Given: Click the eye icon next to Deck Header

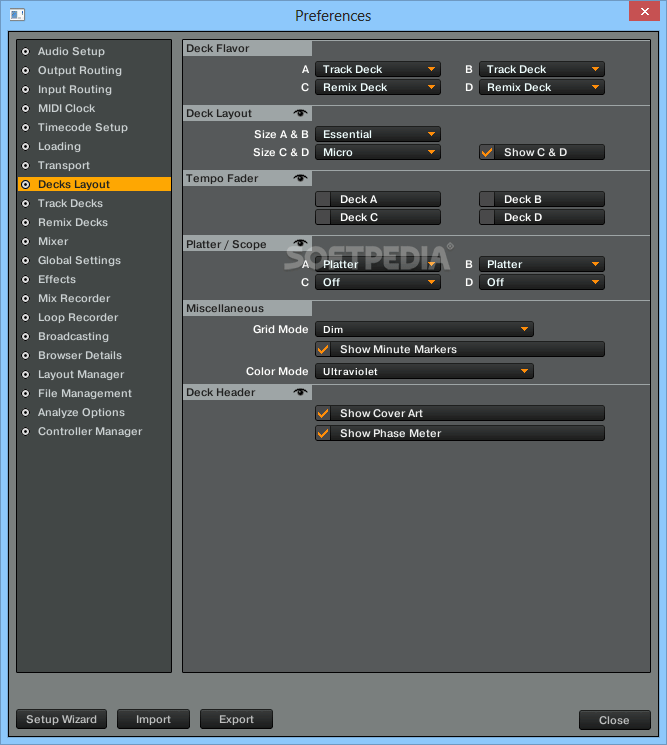Looking at the screenshot, I should coord(300,392).
